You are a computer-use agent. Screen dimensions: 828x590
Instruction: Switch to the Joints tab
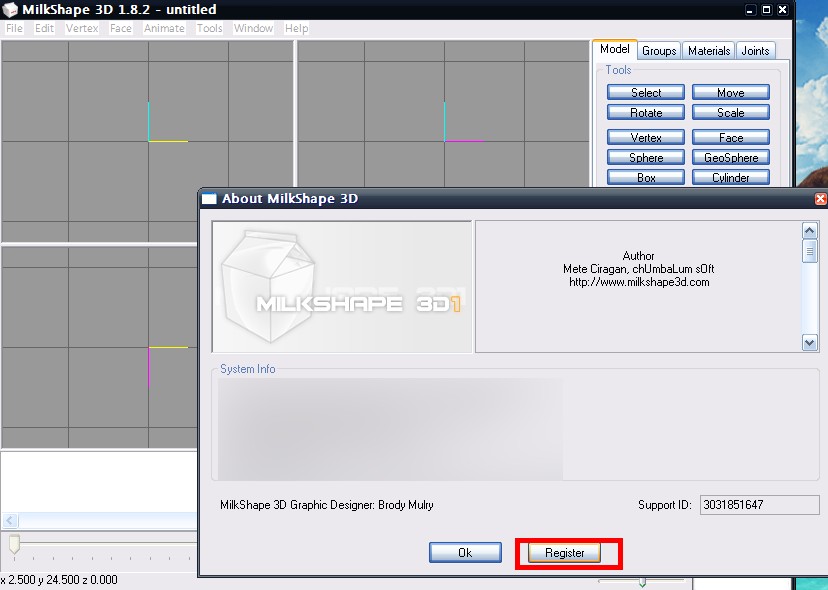756,51
